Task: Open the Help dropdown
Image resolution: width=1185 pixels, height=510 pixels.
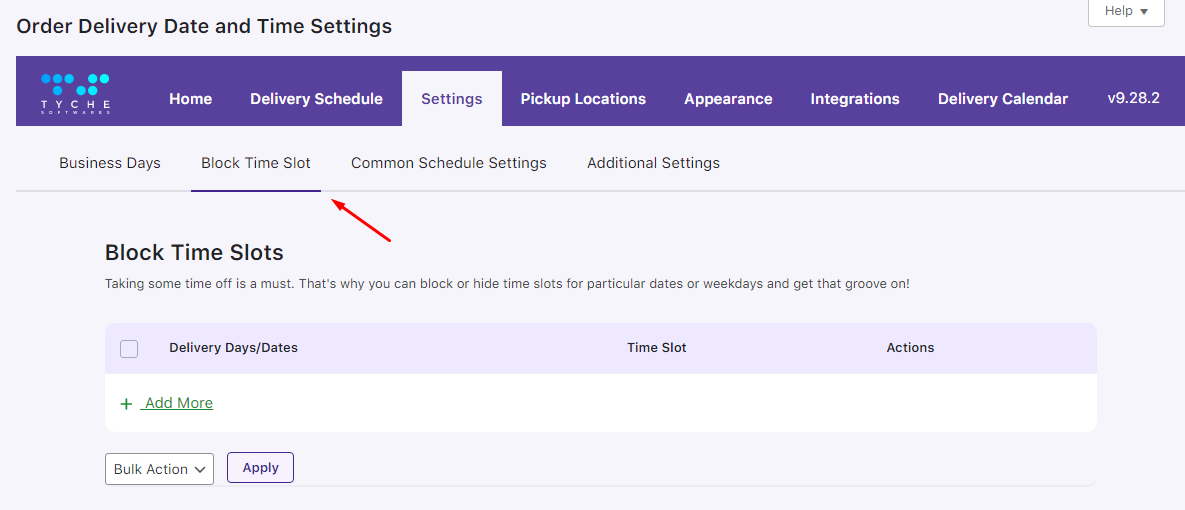Action: click(x=1126, y=11)
